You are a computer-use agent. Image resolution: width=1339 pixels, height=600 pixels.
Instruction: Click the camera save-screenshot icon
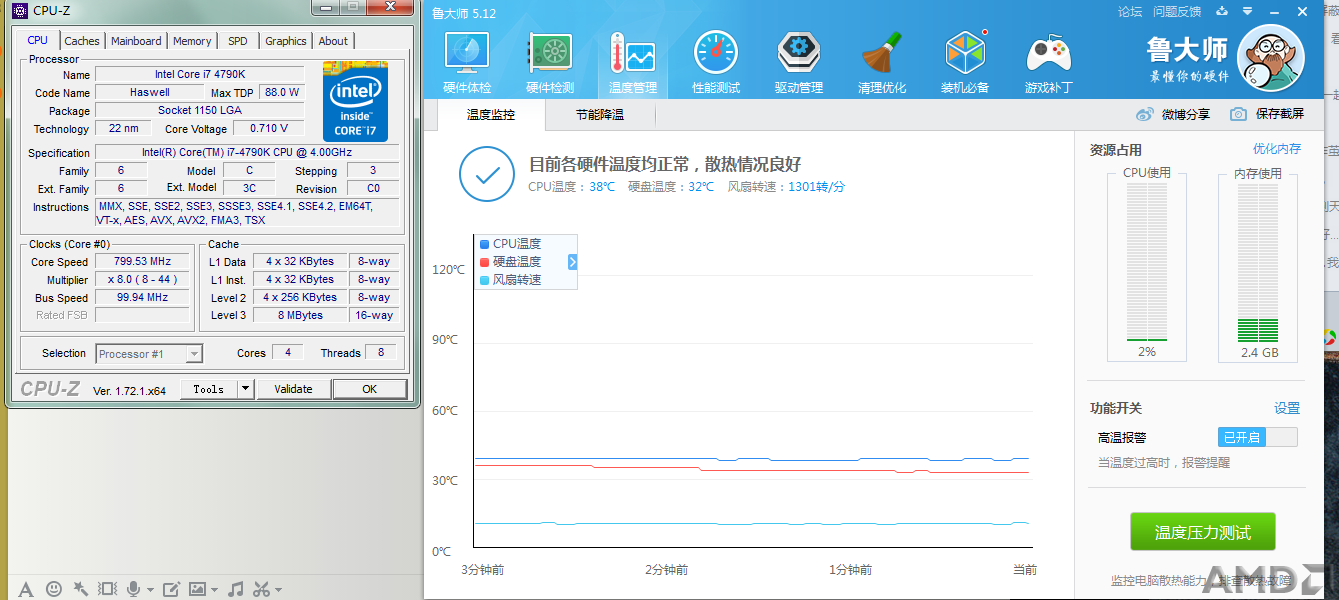[x=1238, y=114]
